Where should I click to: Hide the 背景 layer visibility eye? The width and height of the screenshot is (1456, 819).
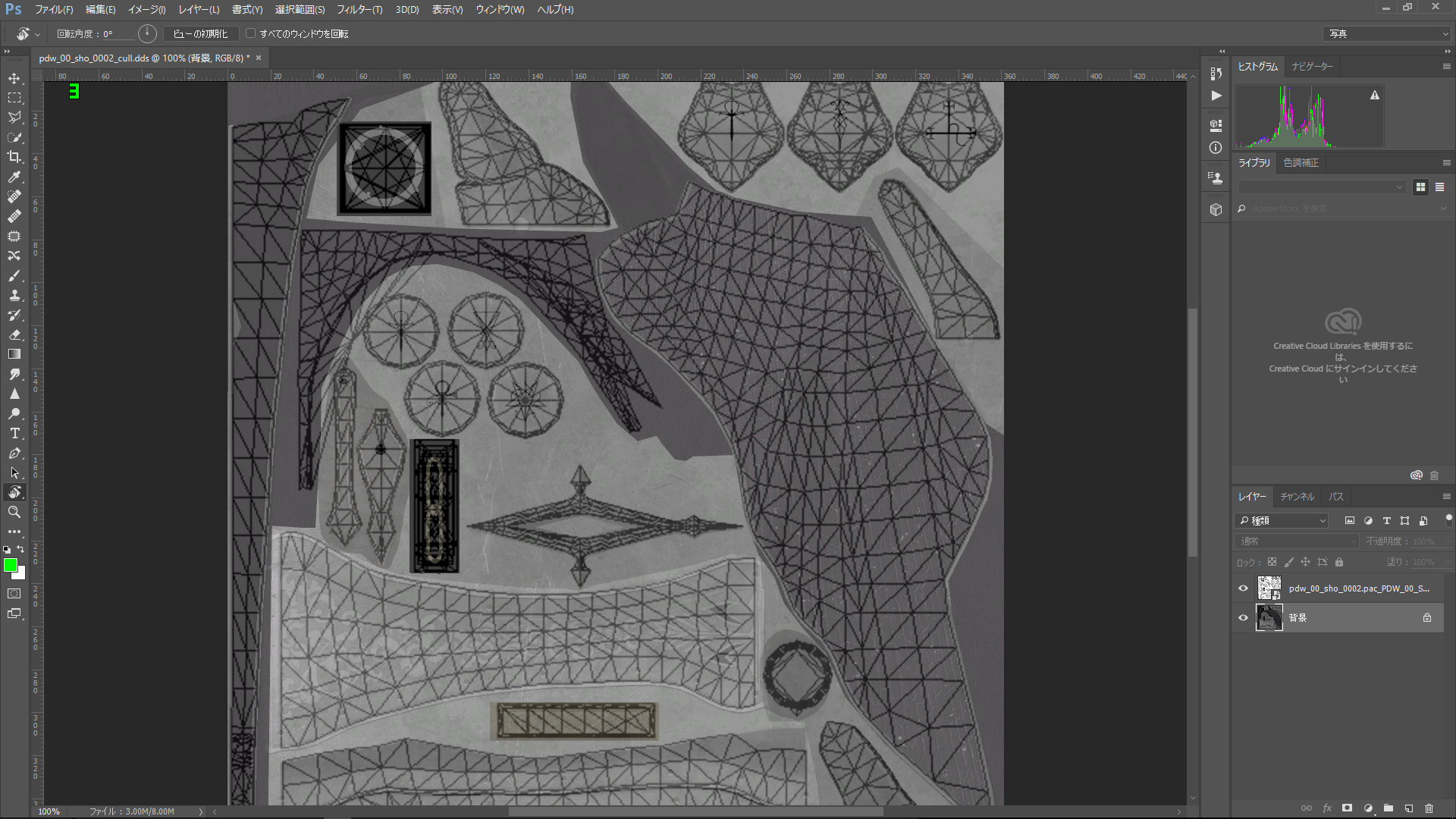[x=1243, y=617]
